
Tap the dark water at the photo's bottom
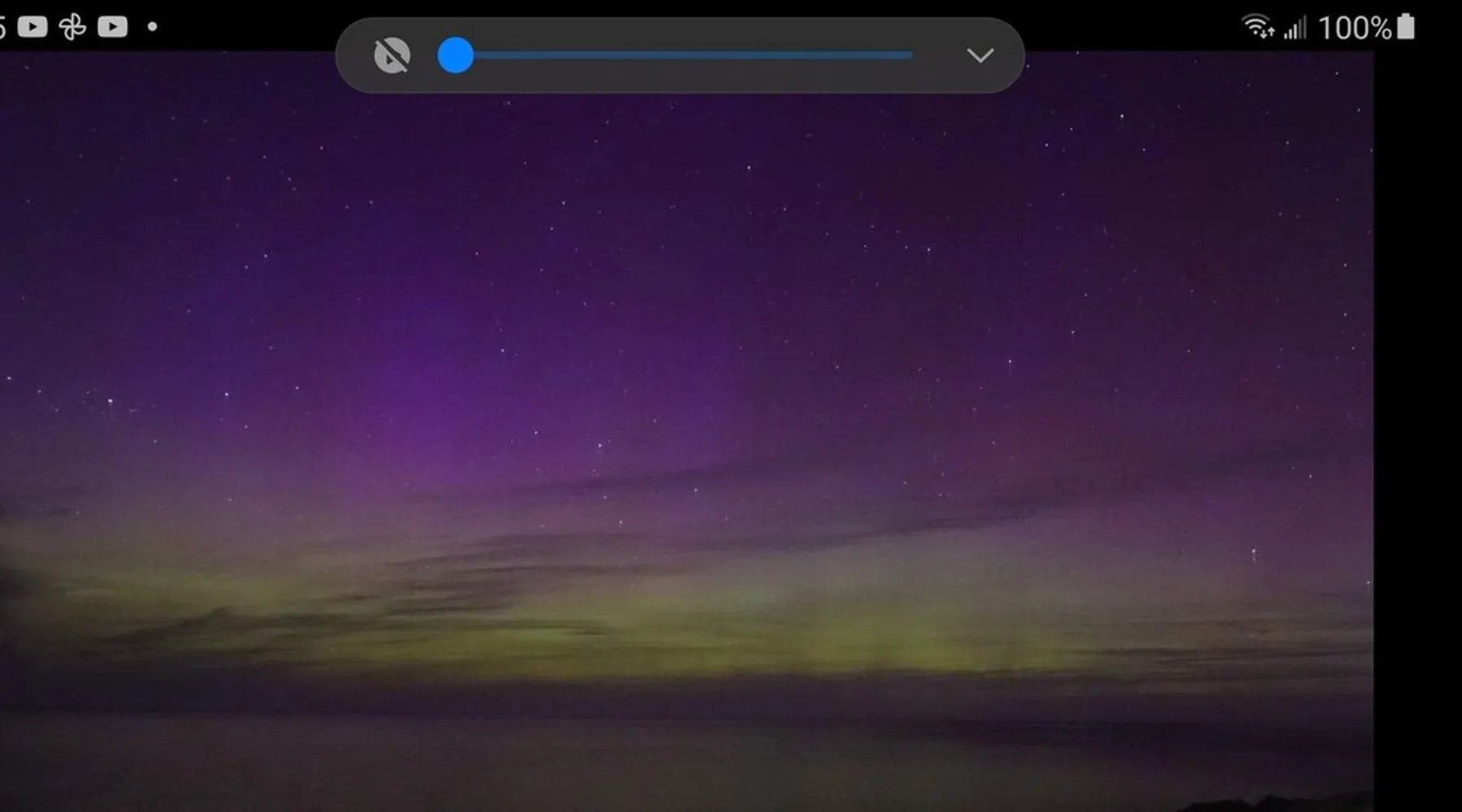650,763
